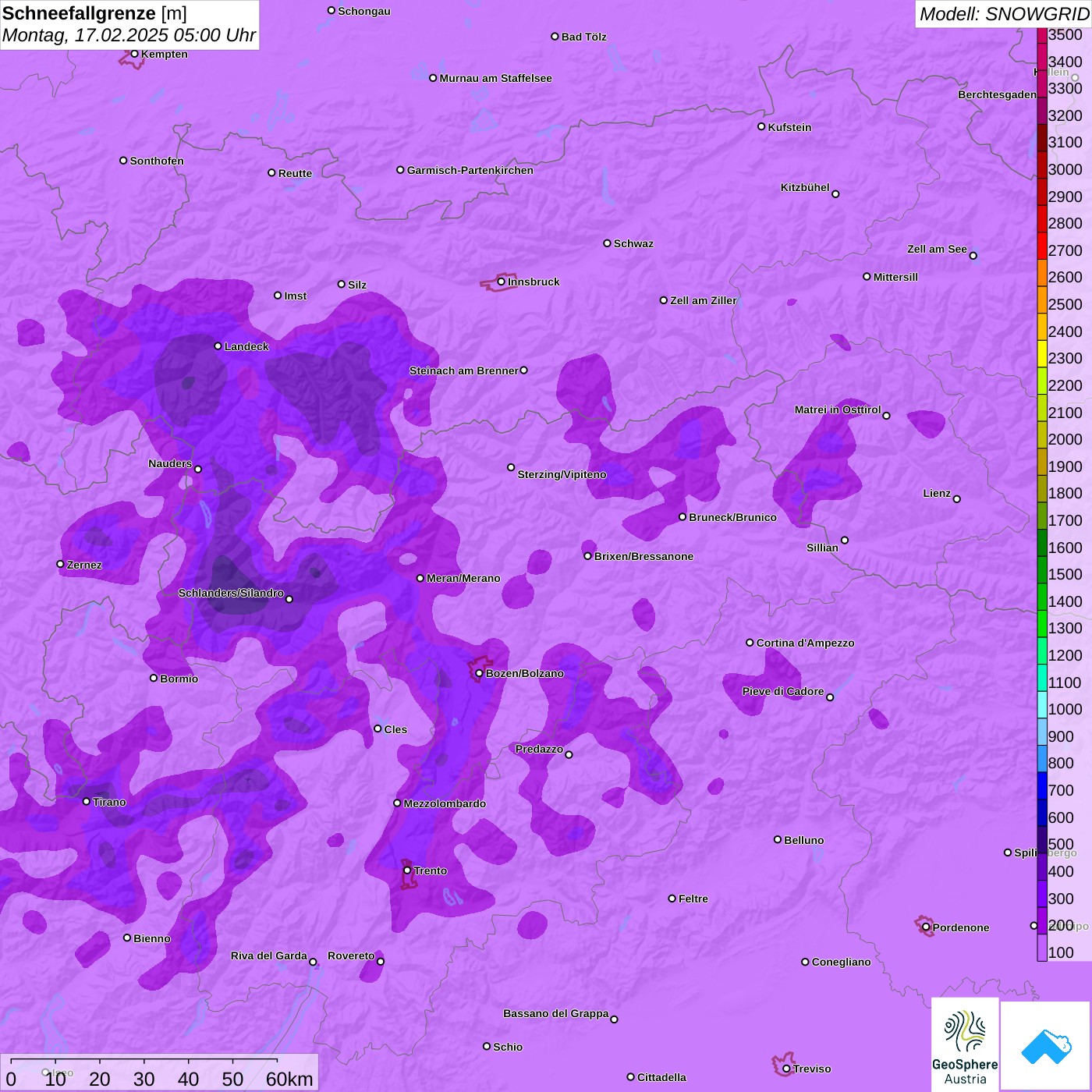
Task: Select the Treviso marker dot
Action: pyautogui.click(x=786, y=1069)
